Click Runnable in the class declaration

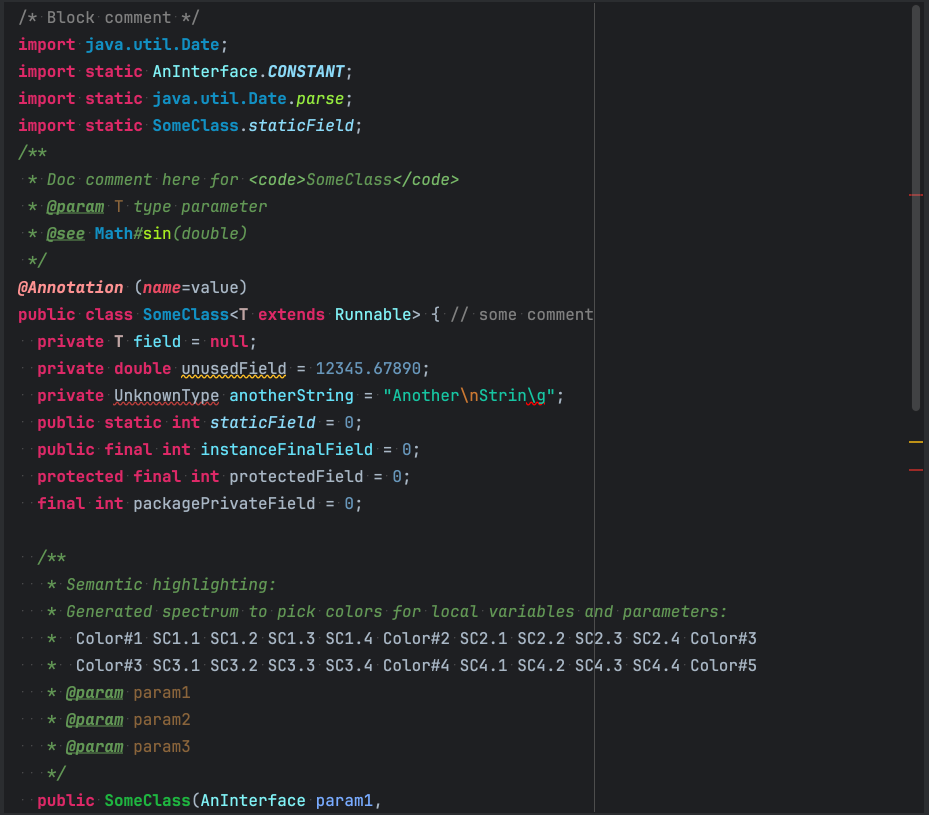(x=372, y=315)
